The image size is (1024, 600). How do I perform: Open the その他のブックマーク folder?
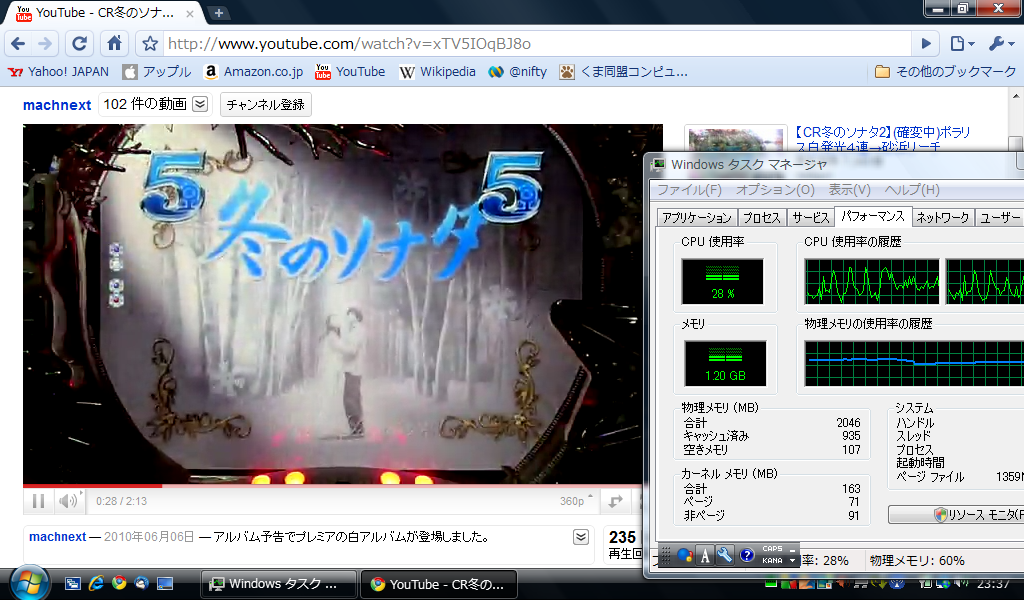pos(946,72)
